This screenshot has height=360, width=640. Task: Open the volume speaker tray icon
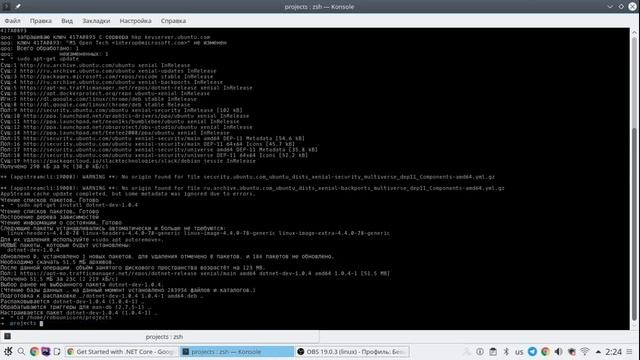coord(558,351)
